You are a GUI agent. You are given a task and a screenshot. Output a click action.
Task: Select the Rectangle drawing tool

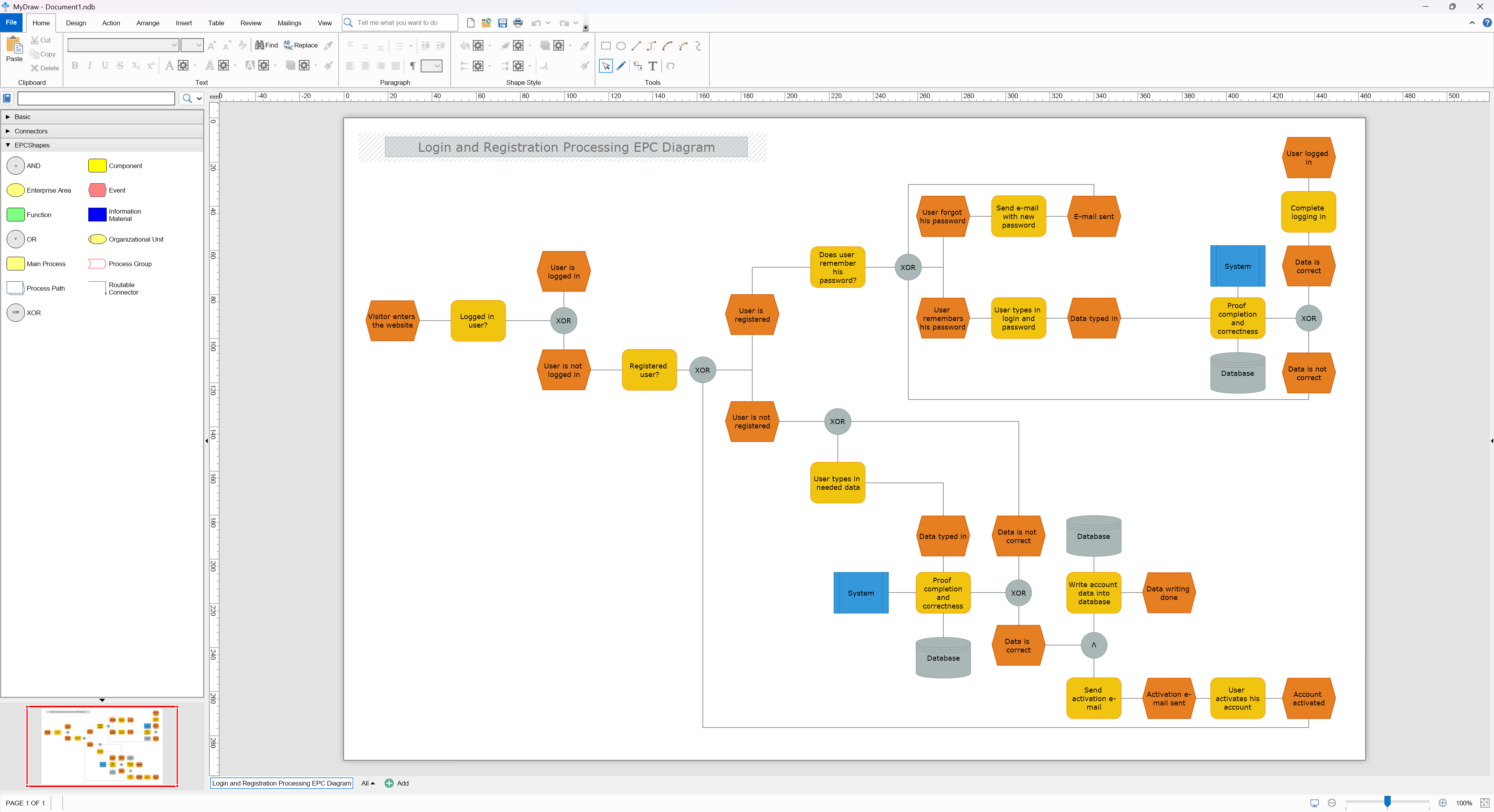(x=606, y=46)
